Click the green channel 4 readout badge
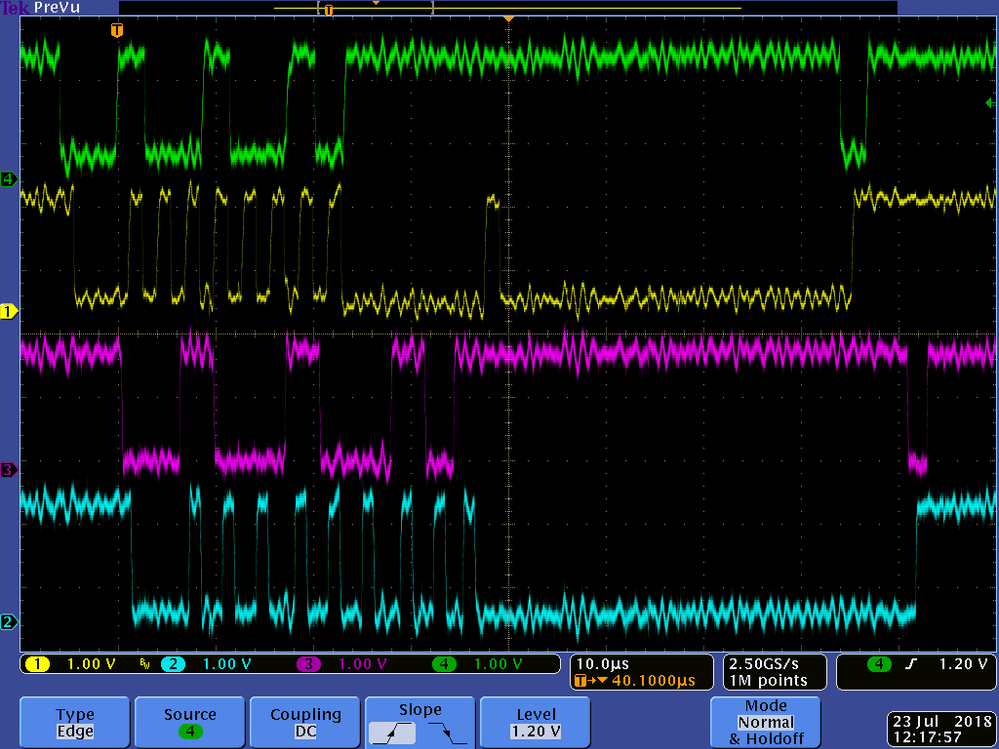 tap(444, 664)
